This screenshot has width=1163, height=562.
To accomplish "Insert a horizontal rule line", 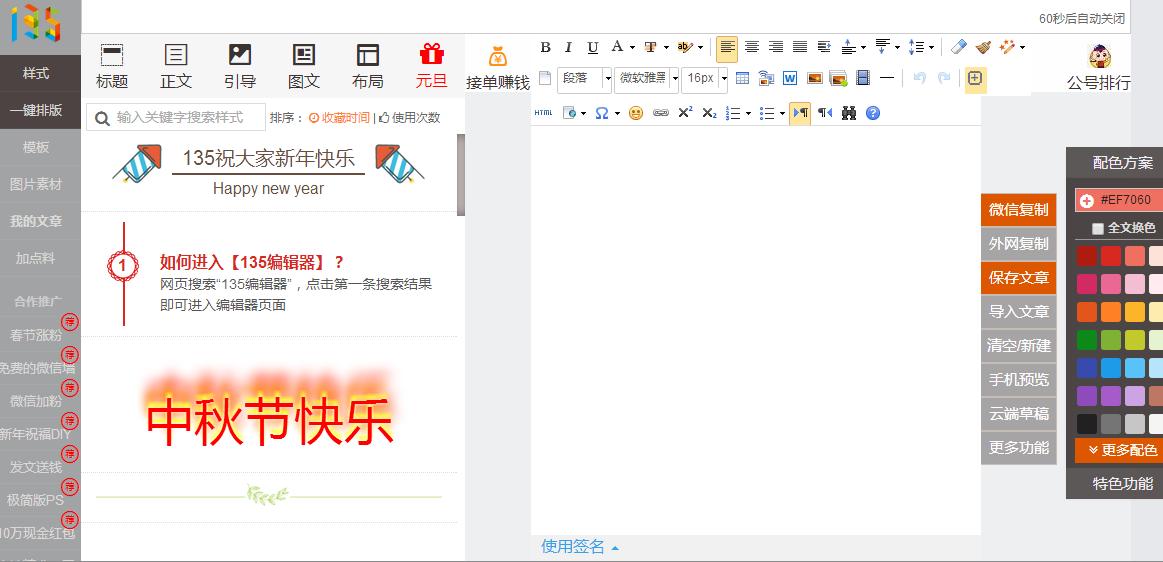I will (886, 78).
